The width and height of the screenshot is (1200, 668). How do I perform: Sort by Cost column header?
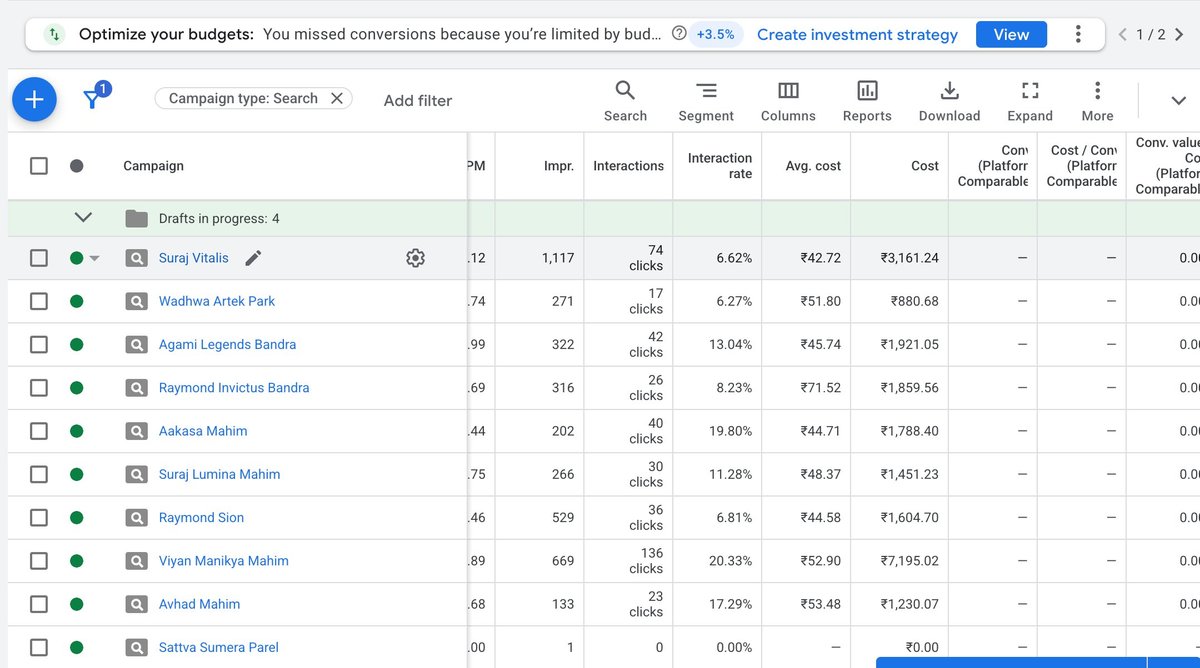925,166
